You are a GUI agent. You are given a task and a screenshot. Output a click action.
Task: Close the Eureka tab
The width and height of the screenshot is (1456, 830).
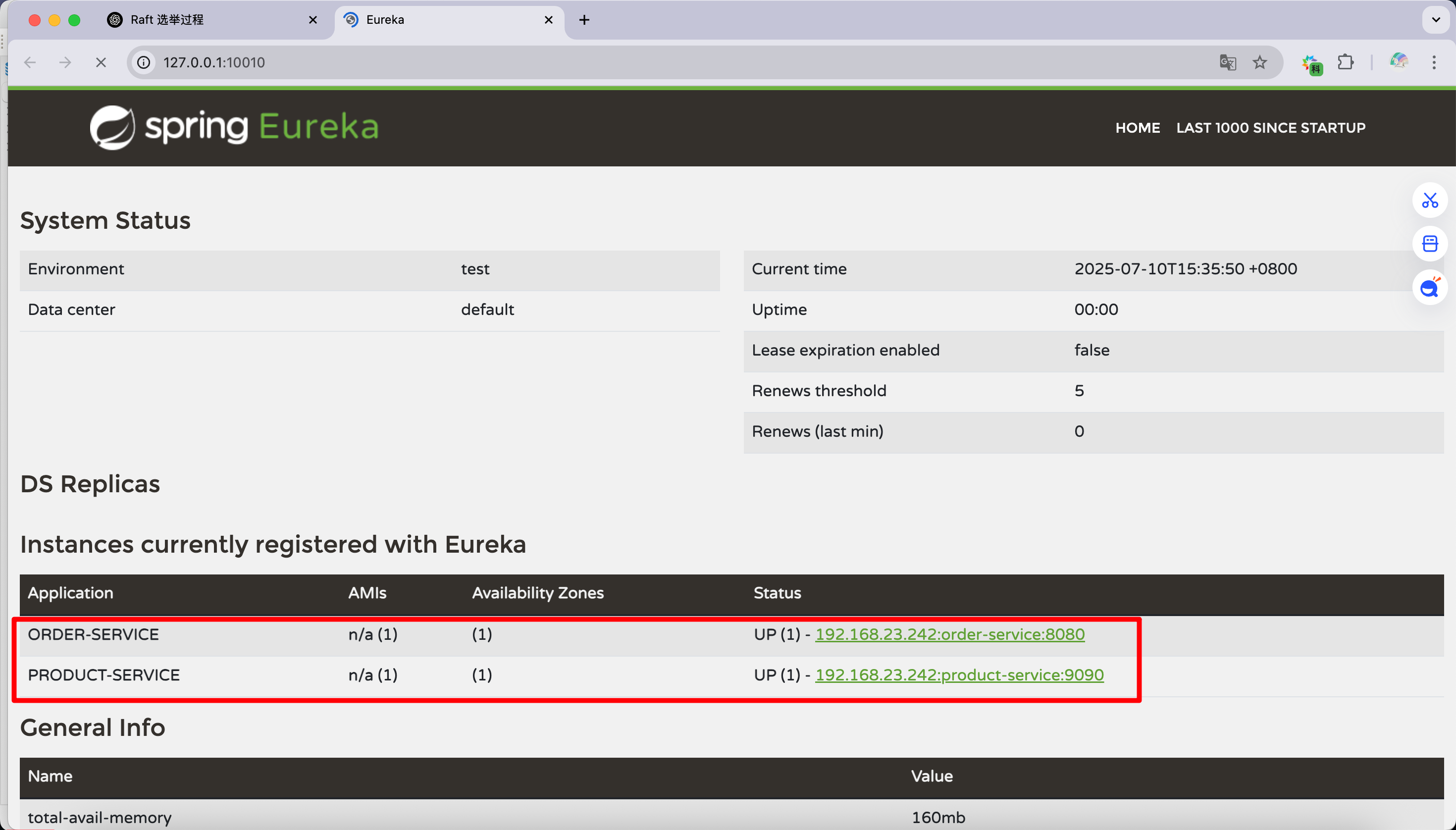[x=548, y=20]
